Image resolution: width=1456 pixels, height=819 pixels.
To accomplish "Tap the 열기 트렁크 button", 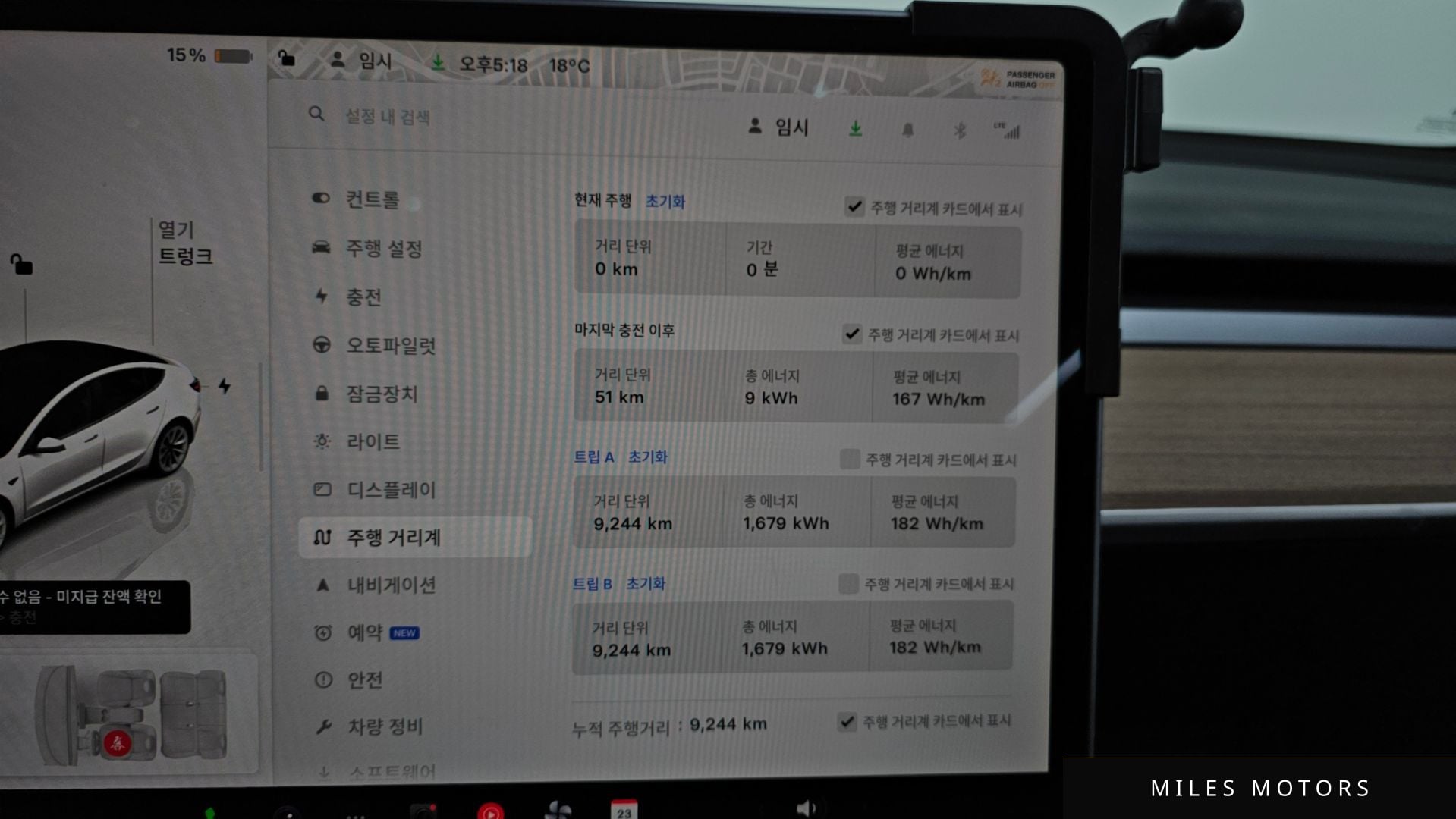I will [185, 243].
